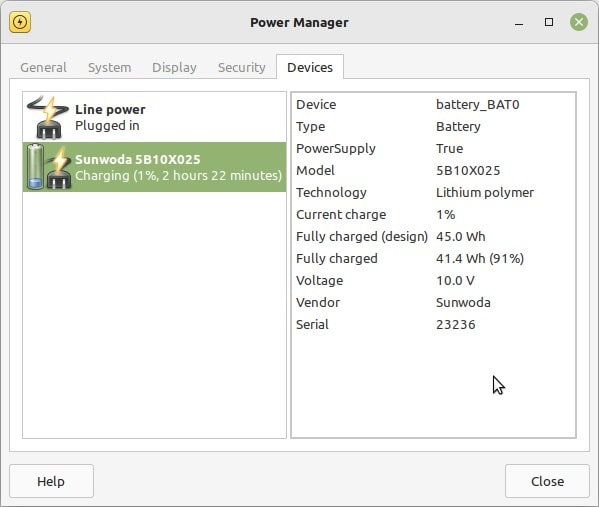Maximize the Power Manager window

(x=549, y=22)
